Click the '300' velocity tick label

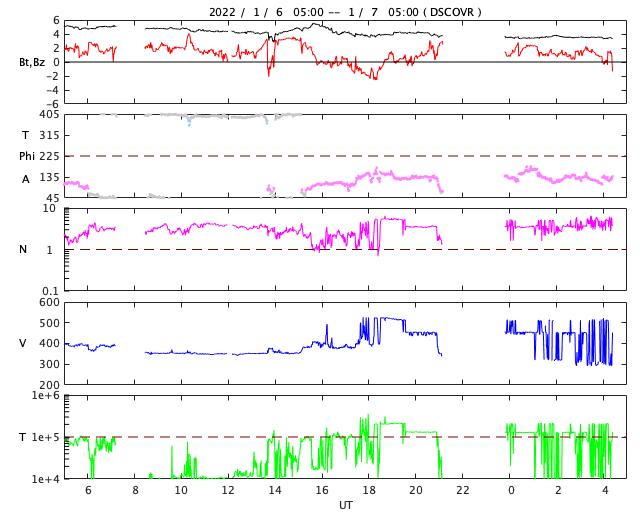(49, 364)
